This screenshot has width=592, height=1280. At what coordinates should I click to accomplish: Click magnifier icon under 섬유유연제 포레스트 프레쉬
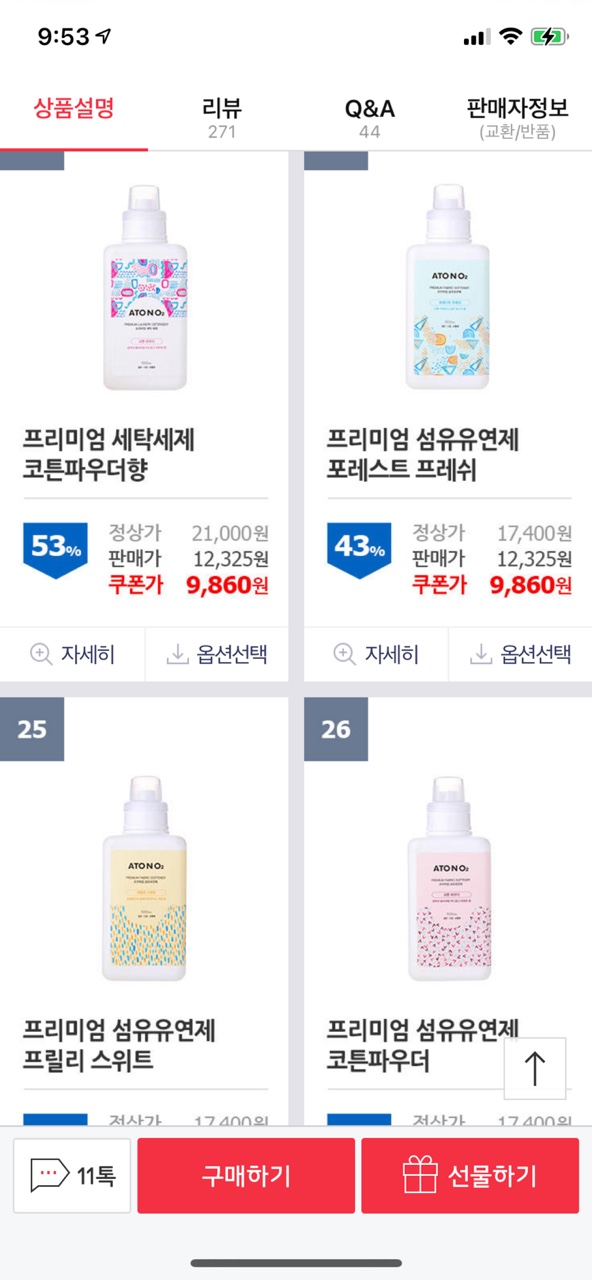344,654
